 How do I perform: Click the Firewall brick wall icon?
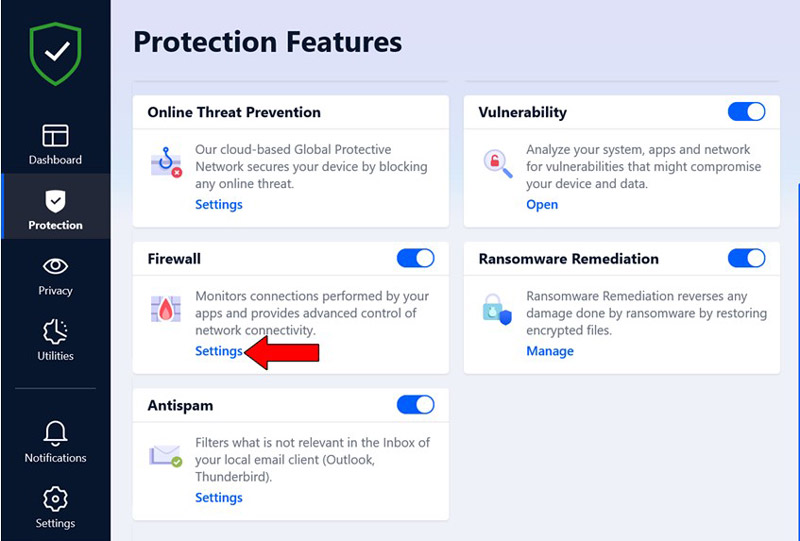(165, 309)
